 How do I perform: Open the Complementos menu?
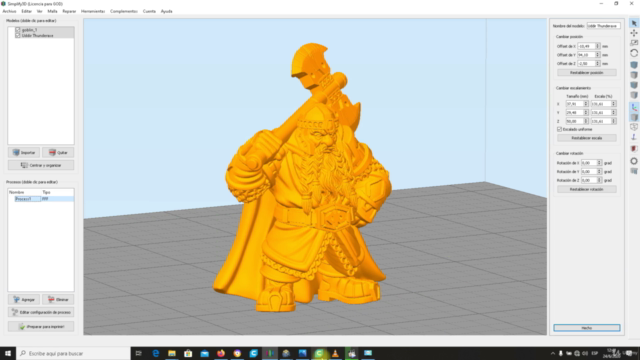[x=124, y=11]
